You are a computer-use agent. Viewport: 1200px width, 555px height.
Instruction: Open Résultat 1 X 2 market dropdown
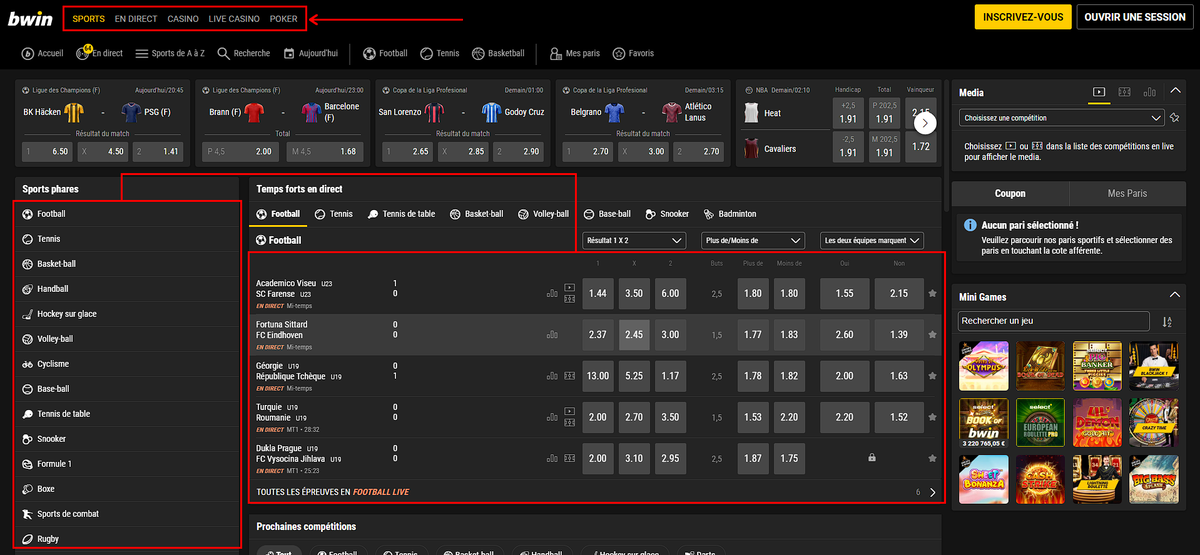tap(635, 240)
